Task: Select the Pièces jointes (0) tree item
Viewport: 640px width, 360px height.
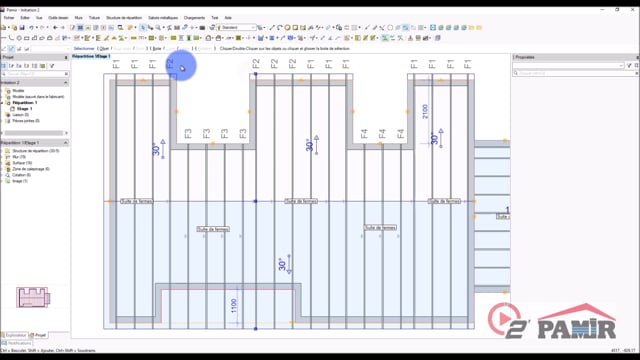Action: click(26, 121)
